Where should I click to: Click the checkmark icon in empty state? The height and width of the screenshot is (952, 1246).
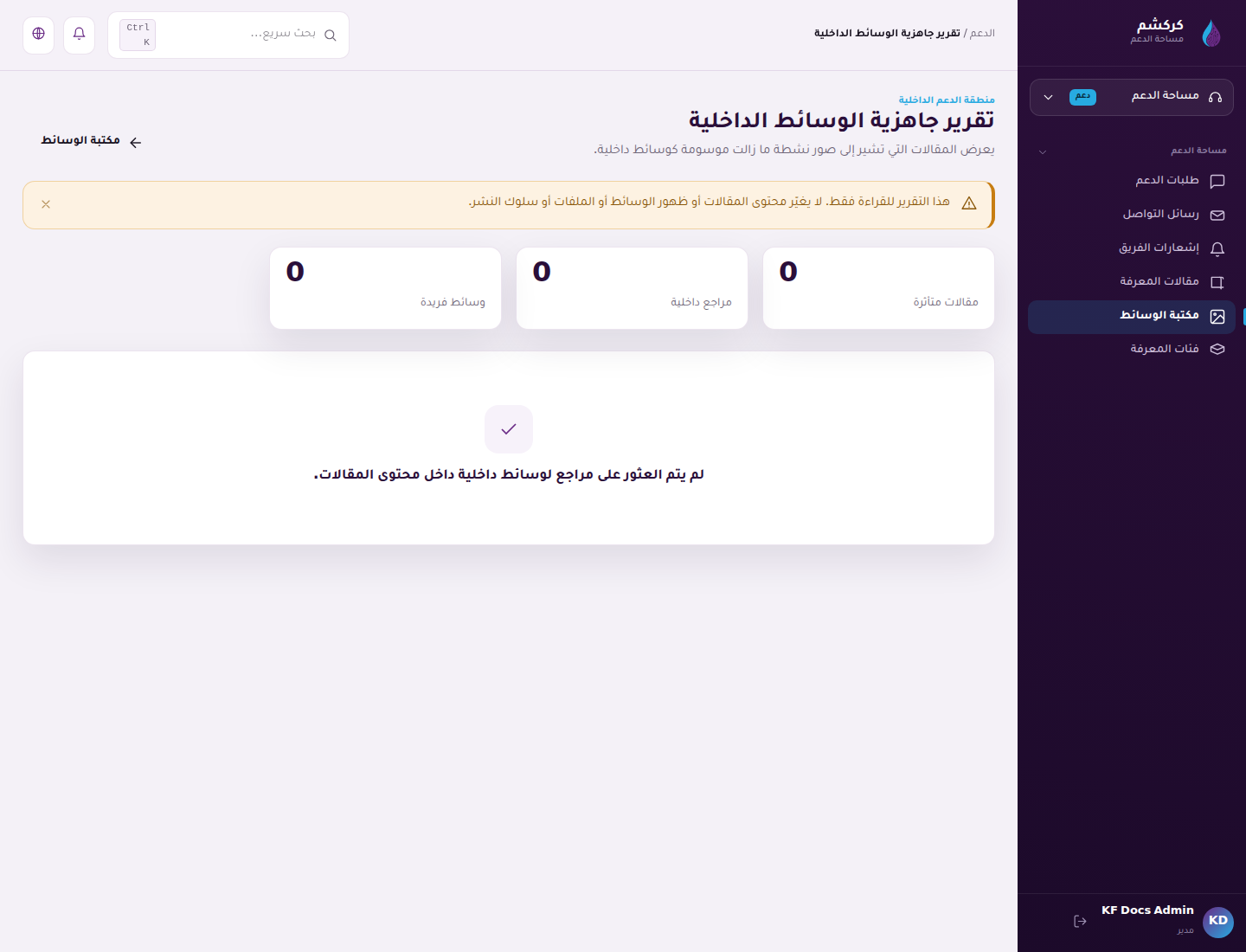coord(509,429)
